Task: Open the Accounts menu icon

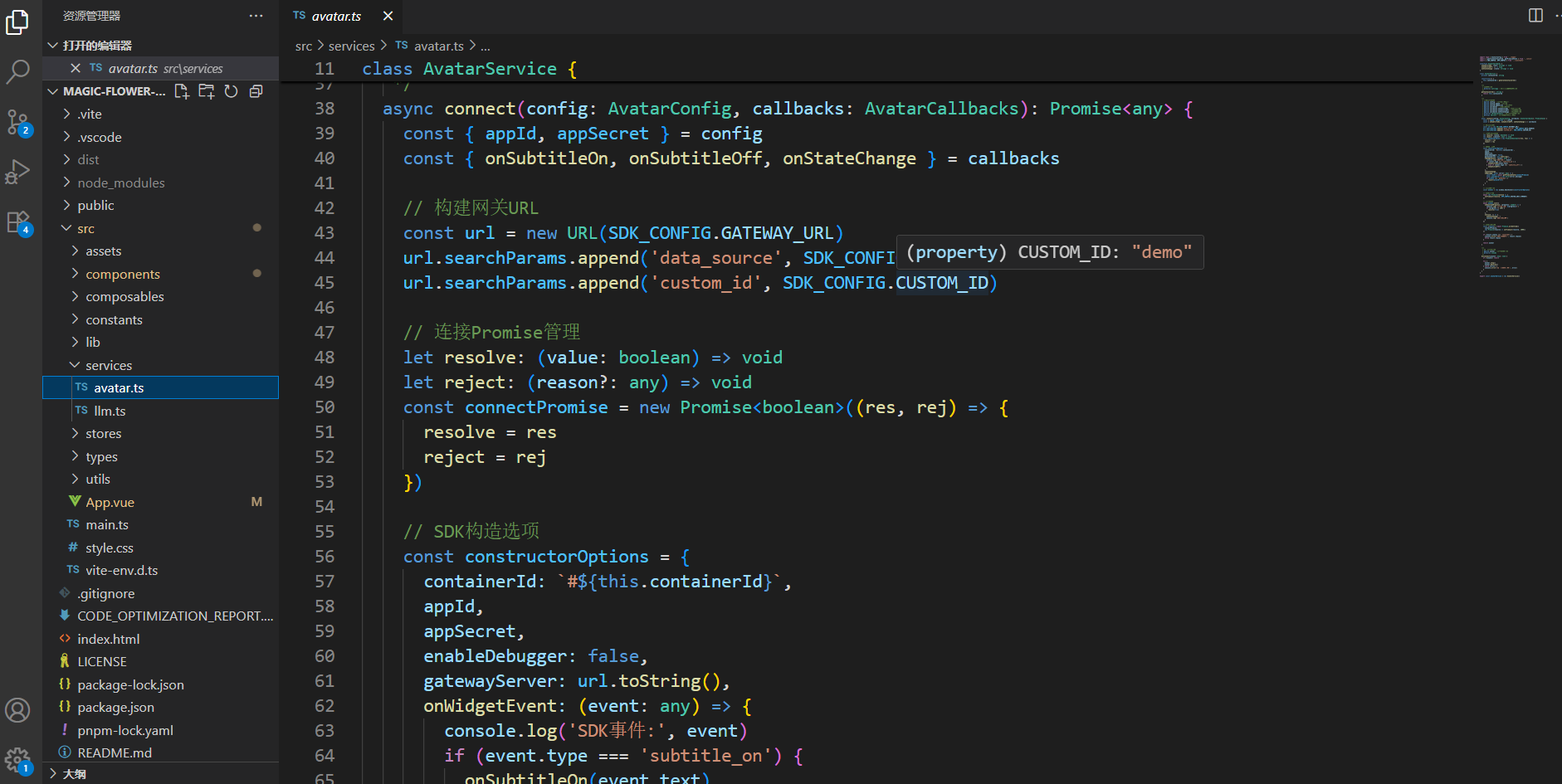Action: pyautogui.click(x=17, y=710)
